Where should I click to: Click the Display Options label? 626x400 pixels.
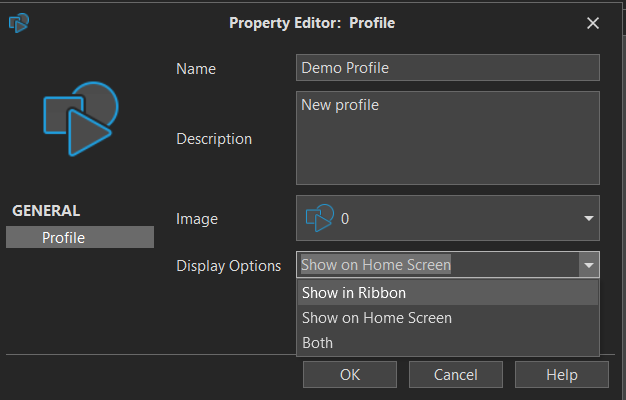[x=228, y=266]
